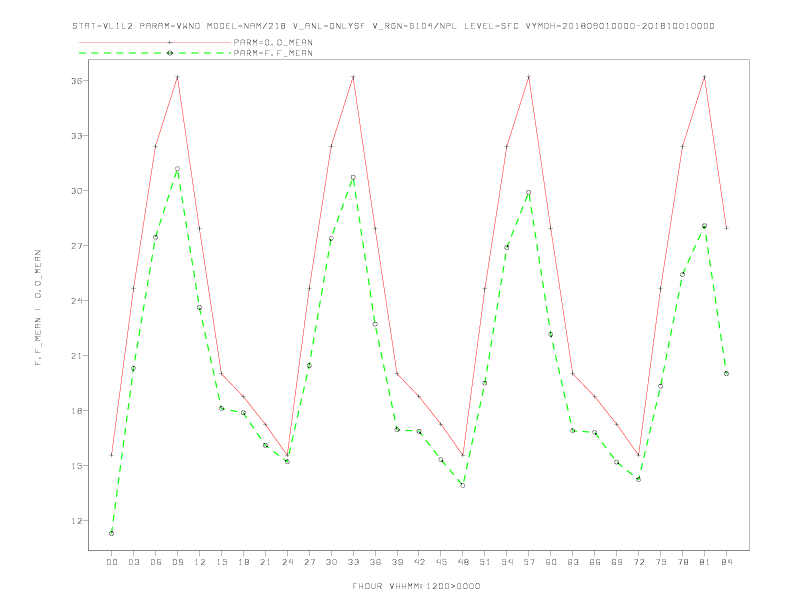Click y-axis tick label 36
Viewport: 792px width, 612px height.
pyautogui.click(x=76, y=81)
